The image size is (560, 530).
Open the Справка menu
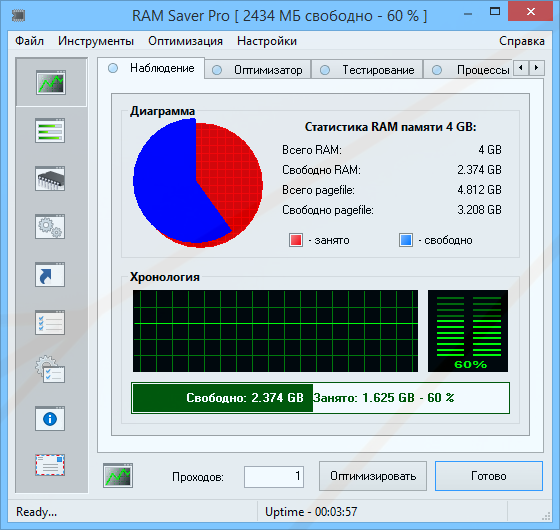tap(522, 41)
